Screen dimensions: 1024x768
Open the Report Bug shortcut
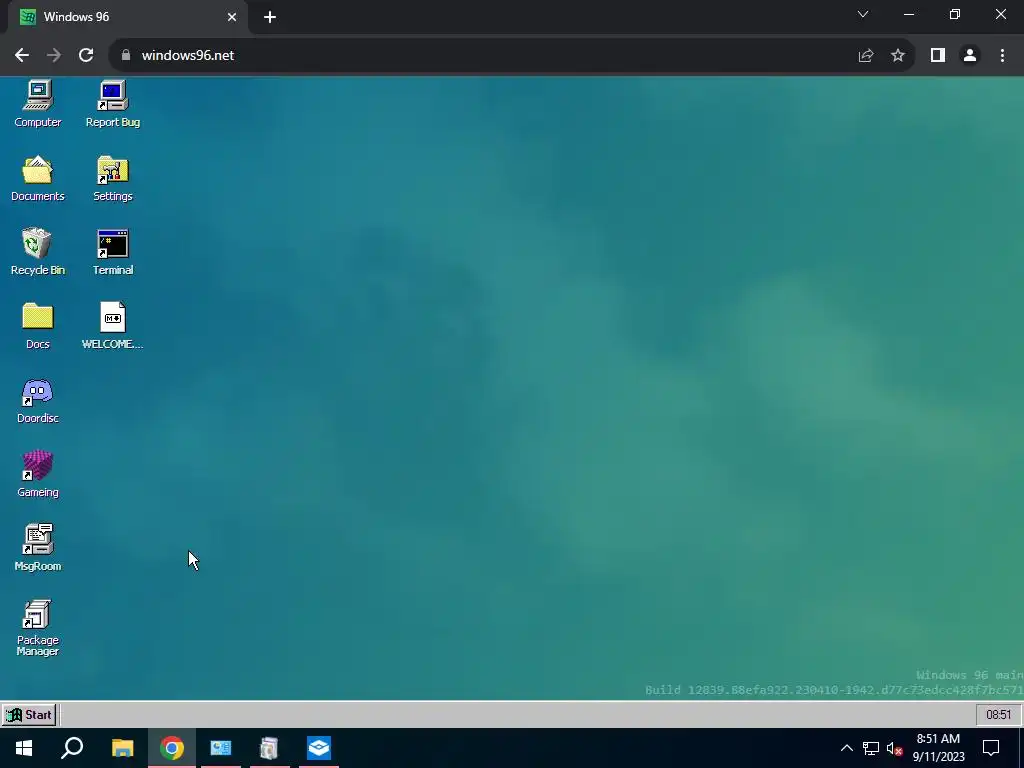(112, 103)
